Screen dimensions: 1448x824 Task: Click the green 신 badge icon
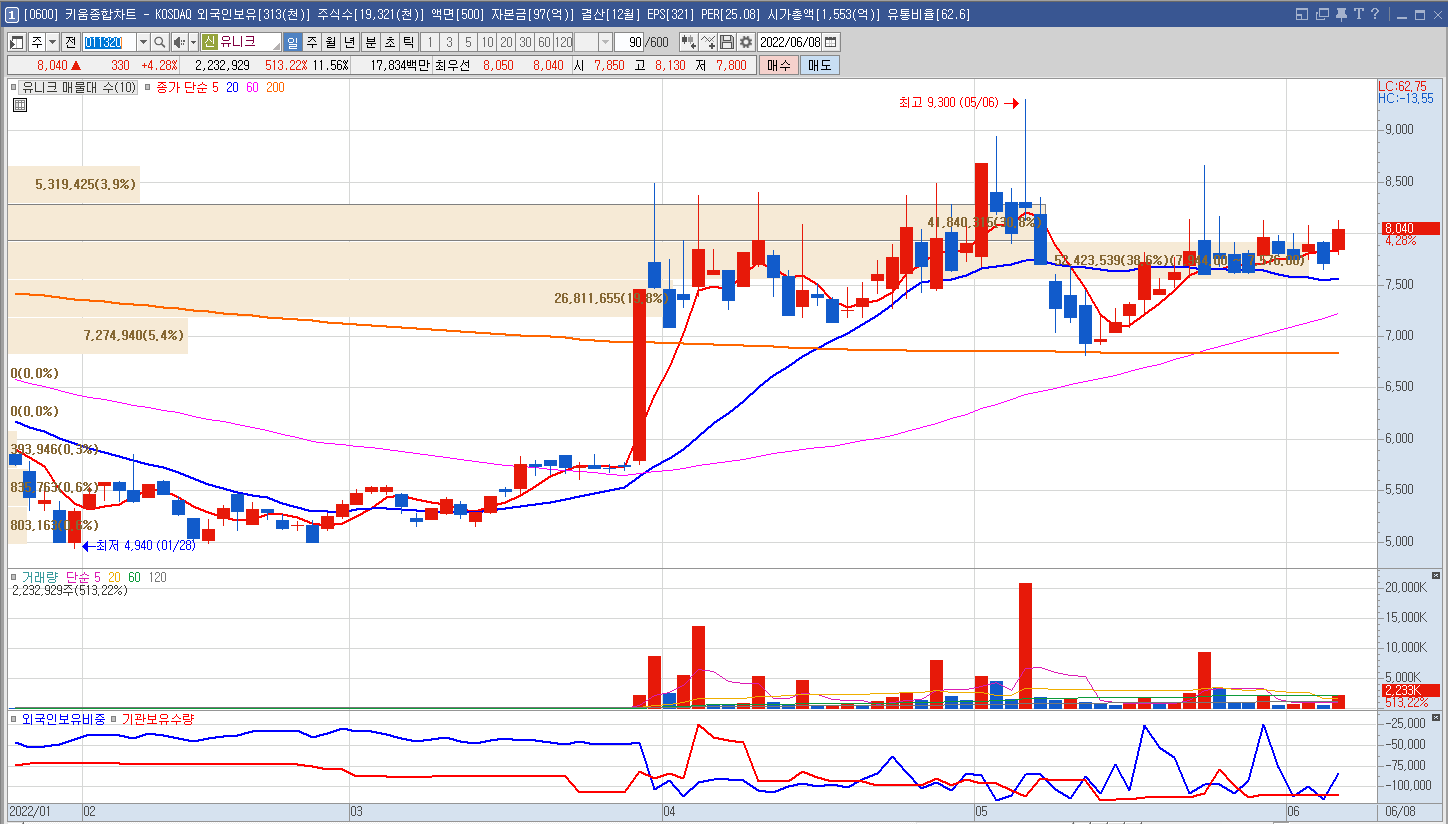click(x=209, y=42)
